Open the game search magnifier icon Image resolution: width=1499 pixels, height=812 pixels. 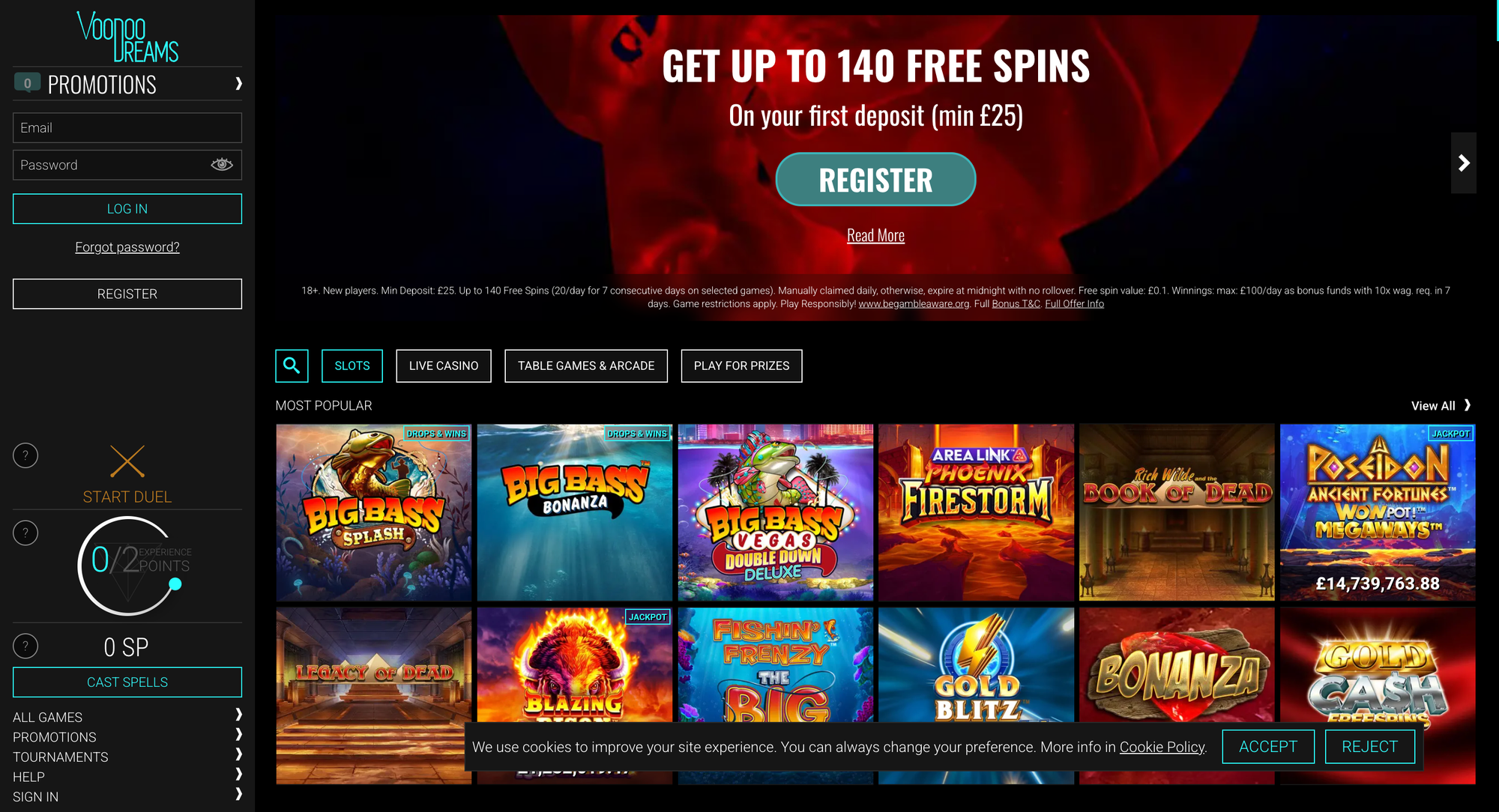click(292, 366)
